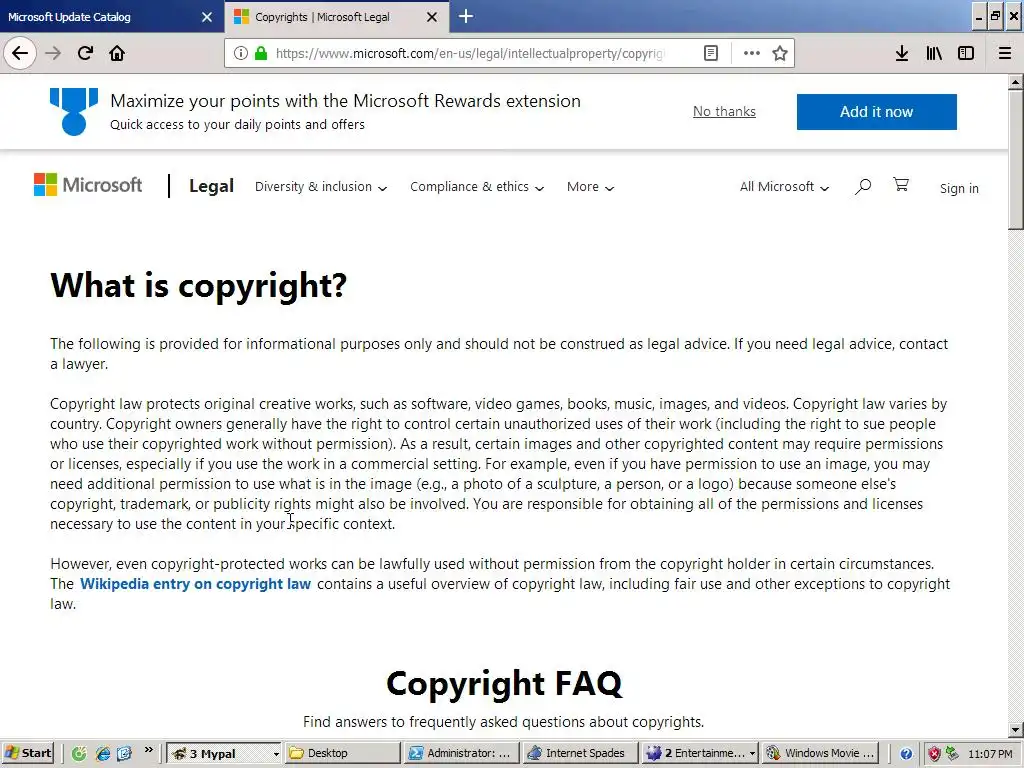This screenshot has height=768, width=1024.
Task: Toggle reader view in the address bar
Action: (x=711, y=53)
